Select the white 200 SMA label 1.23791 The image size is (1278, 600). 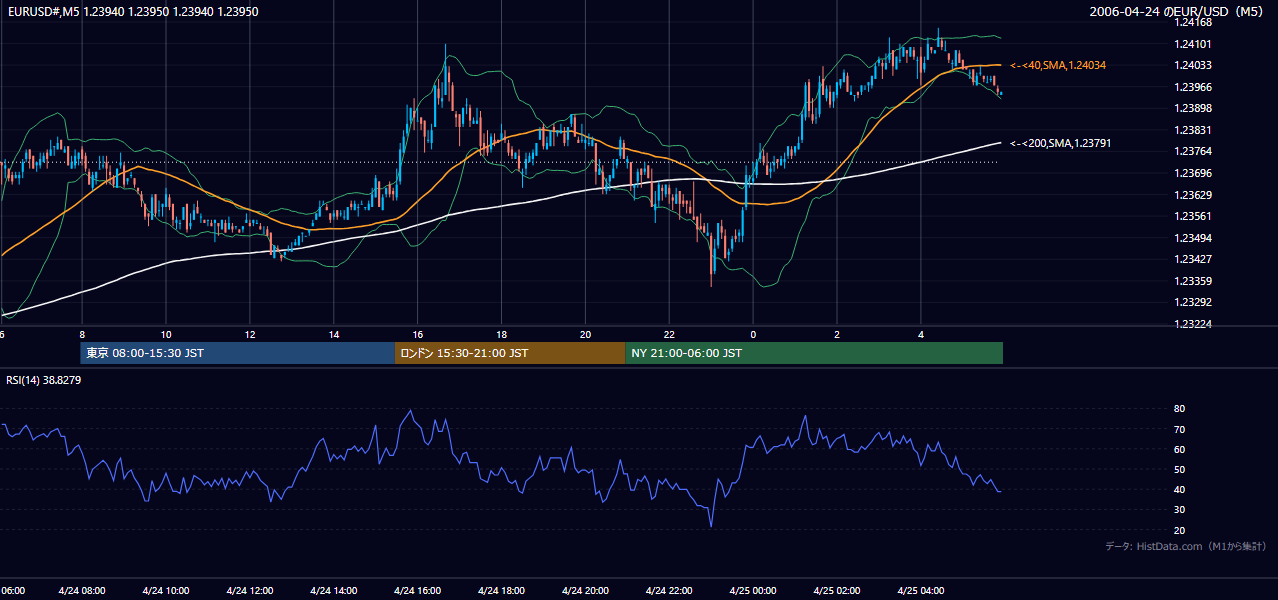(1061, 143)
